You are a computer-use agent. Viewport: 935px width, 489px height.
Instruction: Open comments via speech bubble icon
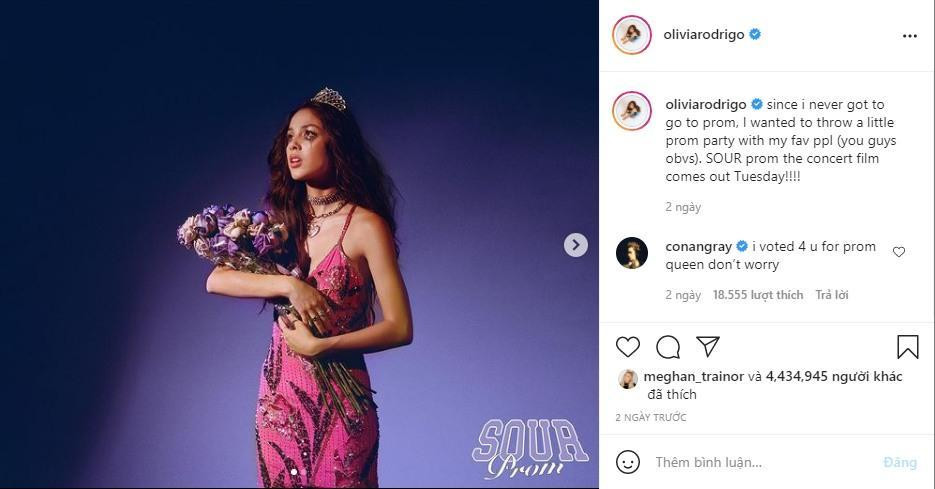668,347
